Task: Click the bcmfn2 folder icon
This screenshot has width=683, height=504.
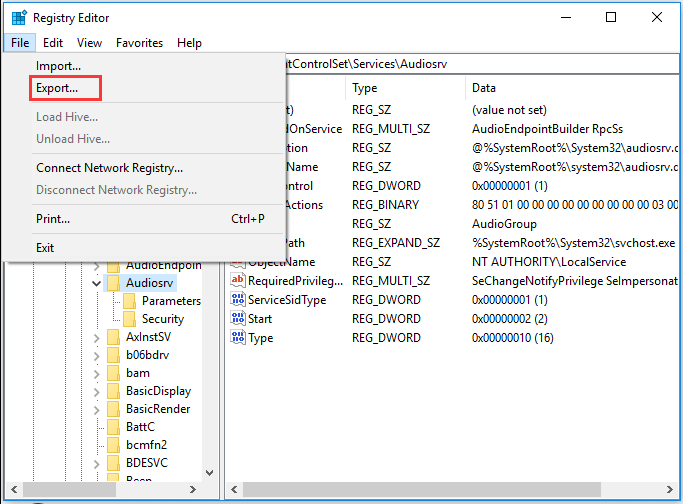Action: coord(113,445)
